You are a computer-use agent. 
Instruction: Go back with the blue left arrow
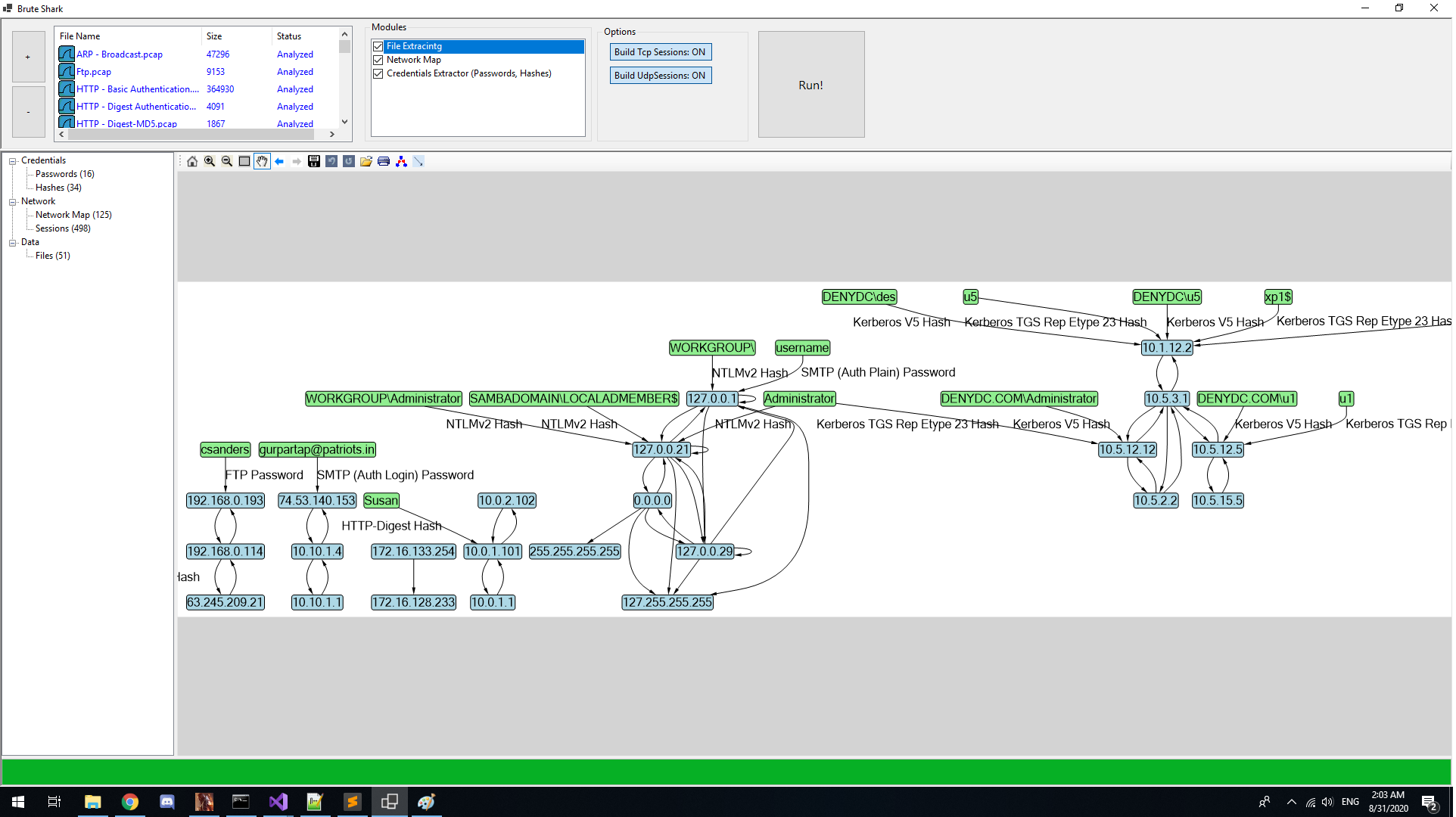pyautogui.click(x=279, y=161)
